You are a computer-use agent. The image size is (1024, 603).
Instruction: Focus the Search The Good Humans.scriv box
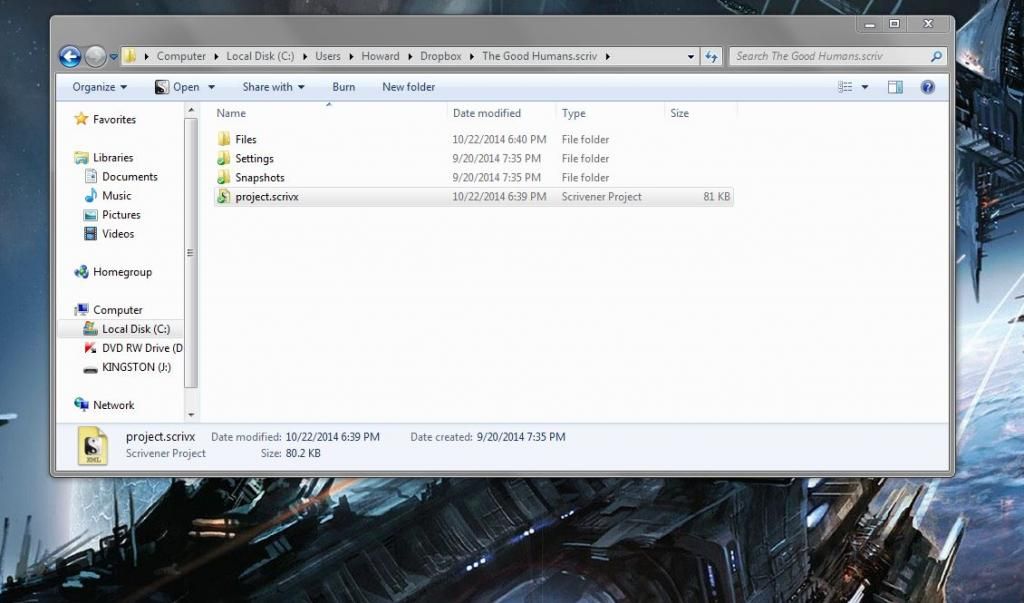[838, 56]
